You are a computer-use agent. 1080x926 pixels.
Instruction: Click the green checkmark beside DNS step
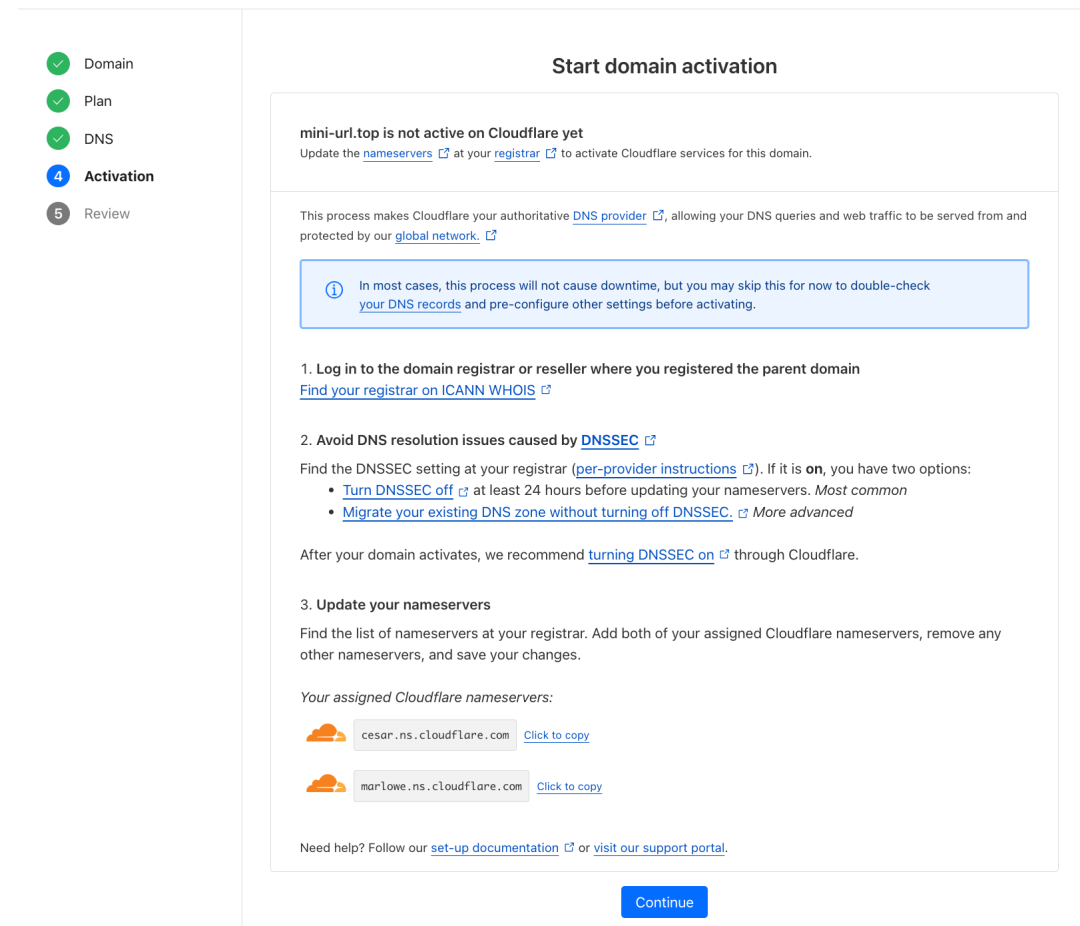click(x=59, y=138)
